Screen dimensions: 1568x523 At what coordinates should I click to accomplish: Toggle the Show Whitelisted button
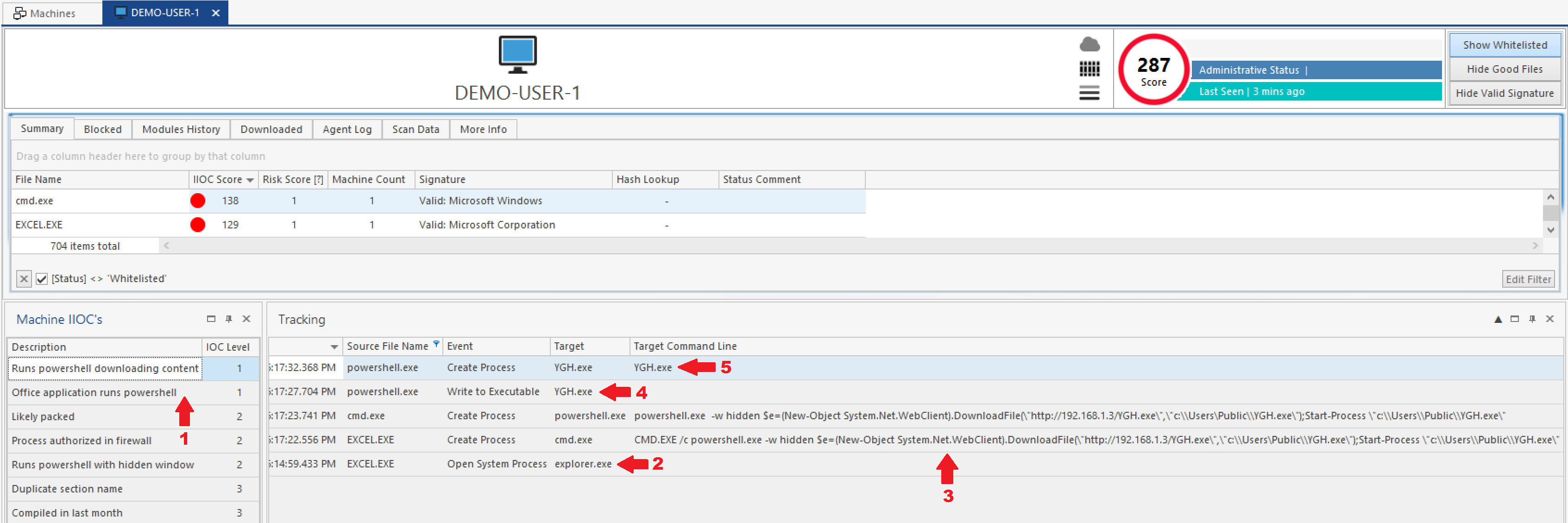(1504, 45)
